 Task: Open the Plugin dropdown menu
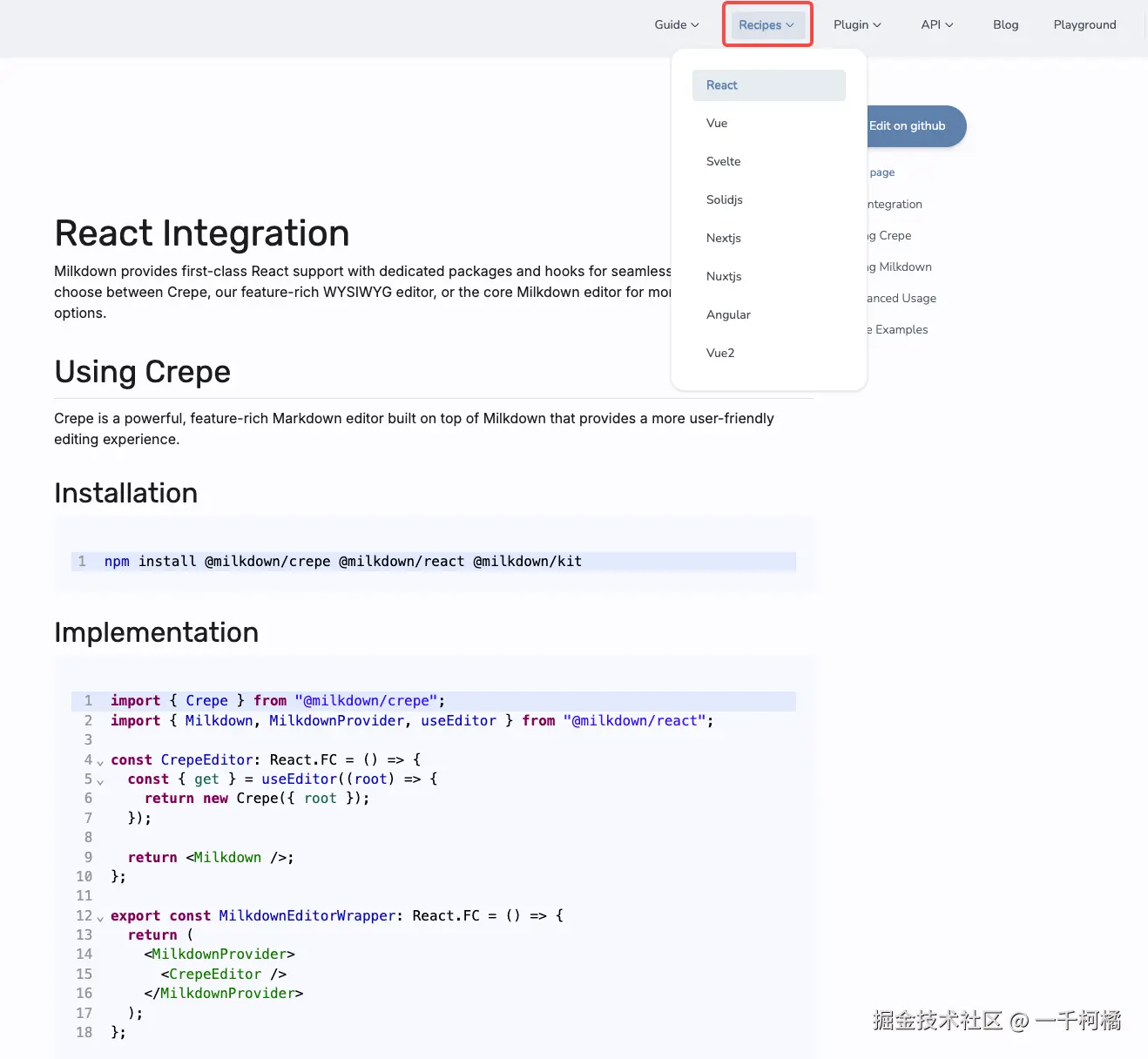pos(857,24)
